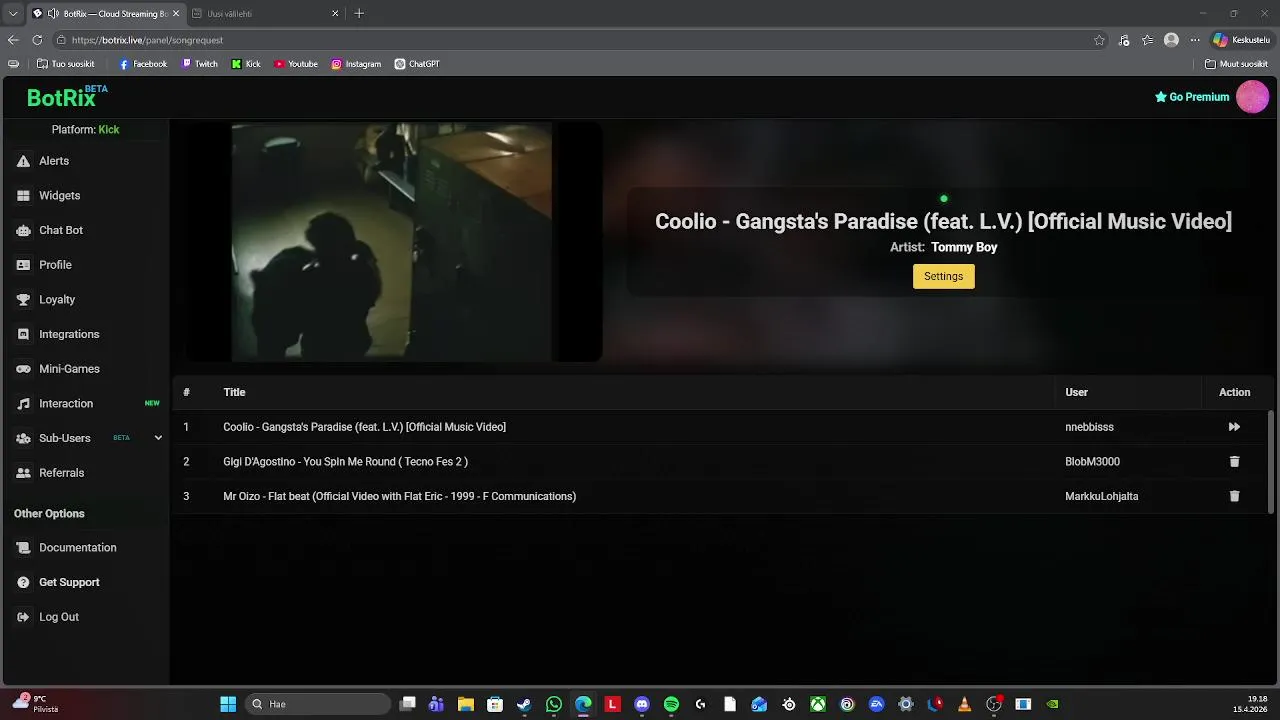This screenshot has width=1280, height=720.
Task: Open the Kick bookmark
Action: click(246, 64)
